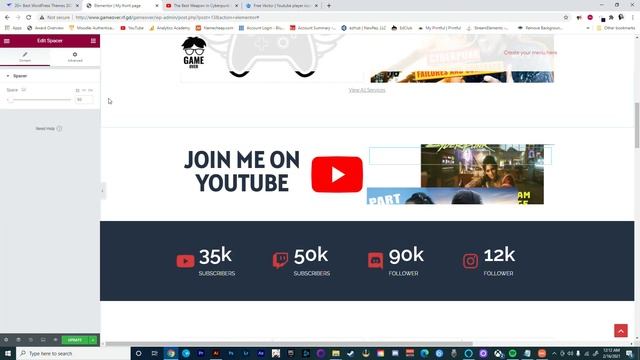The width and height of the screenshot is (640, 360).
Task: Click the Discord icon beside 90k
Action: [376, 261]
